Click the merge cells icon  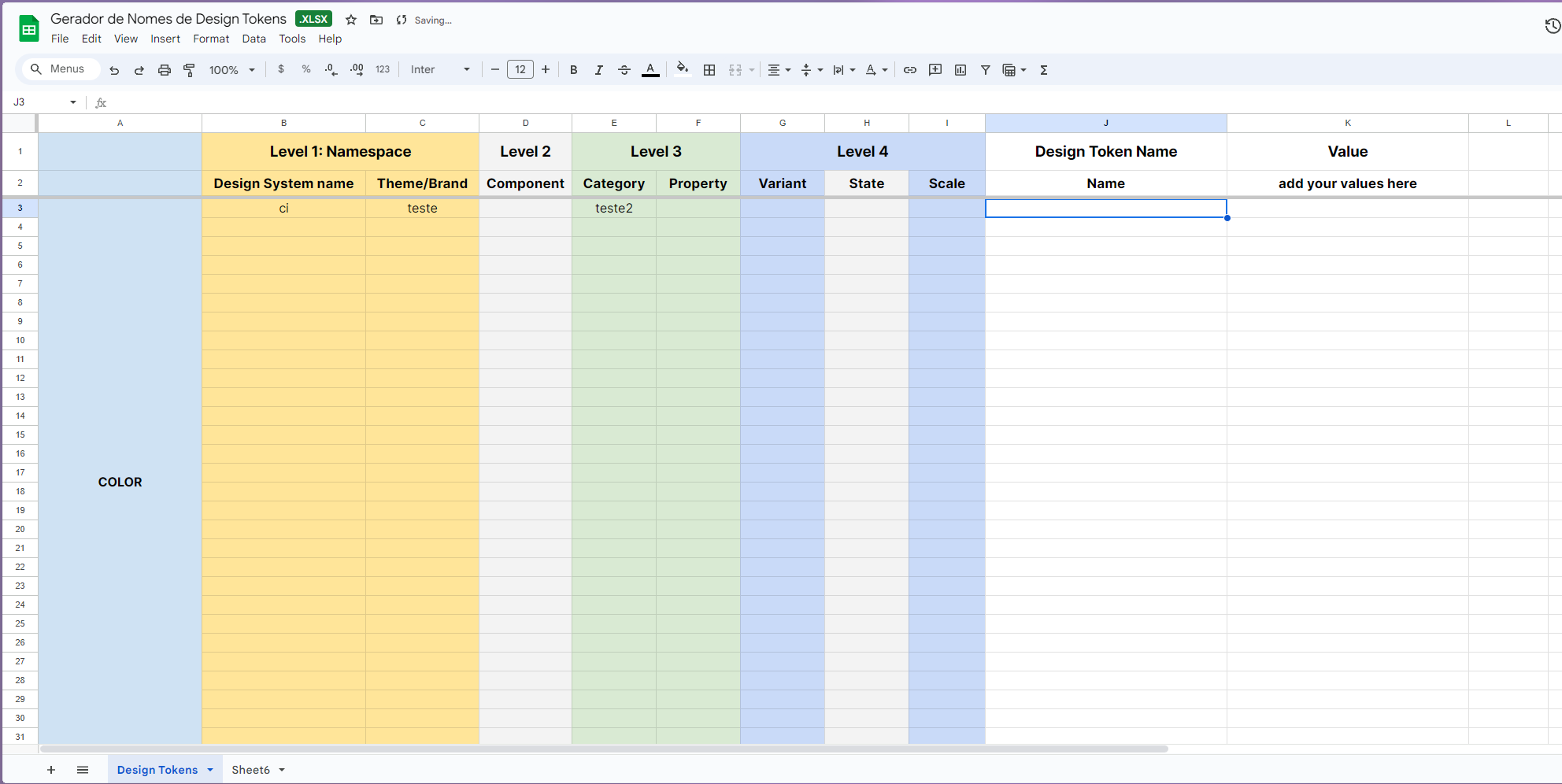[x=735, y=70]
